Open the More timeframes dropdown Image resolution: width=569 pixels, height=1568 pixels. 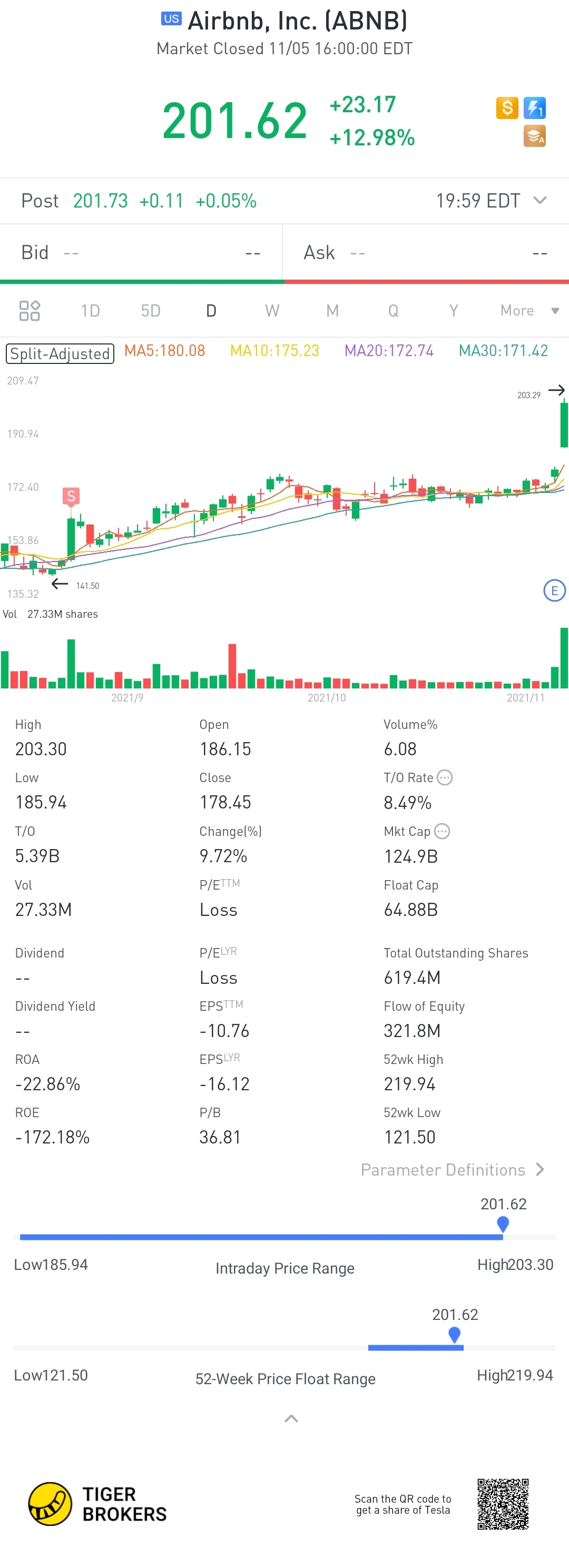point(529,310)
